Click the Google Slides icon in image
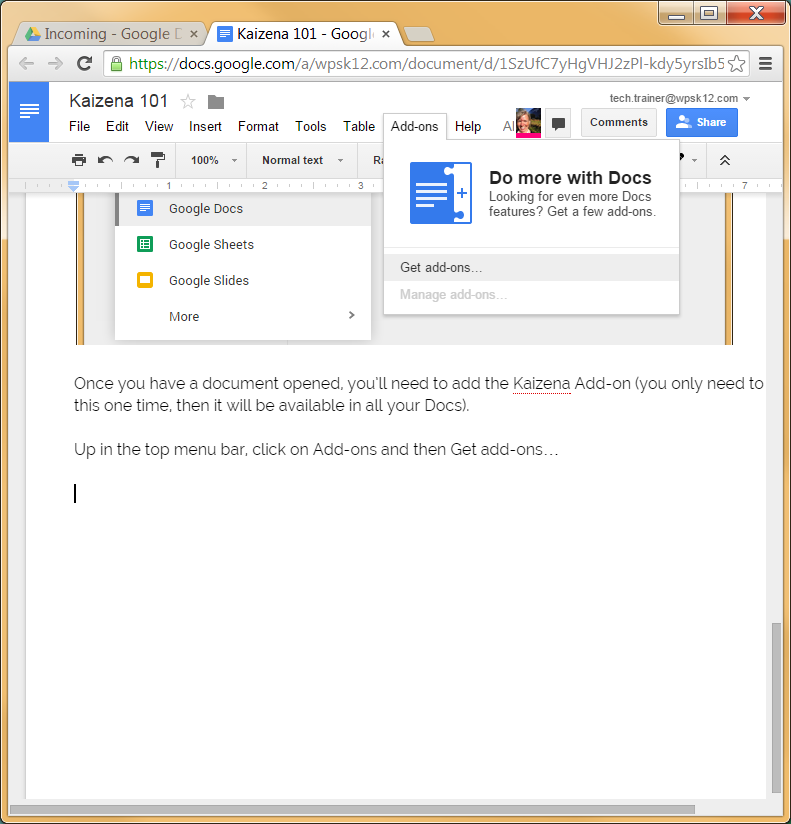 [x=145, y=280]
